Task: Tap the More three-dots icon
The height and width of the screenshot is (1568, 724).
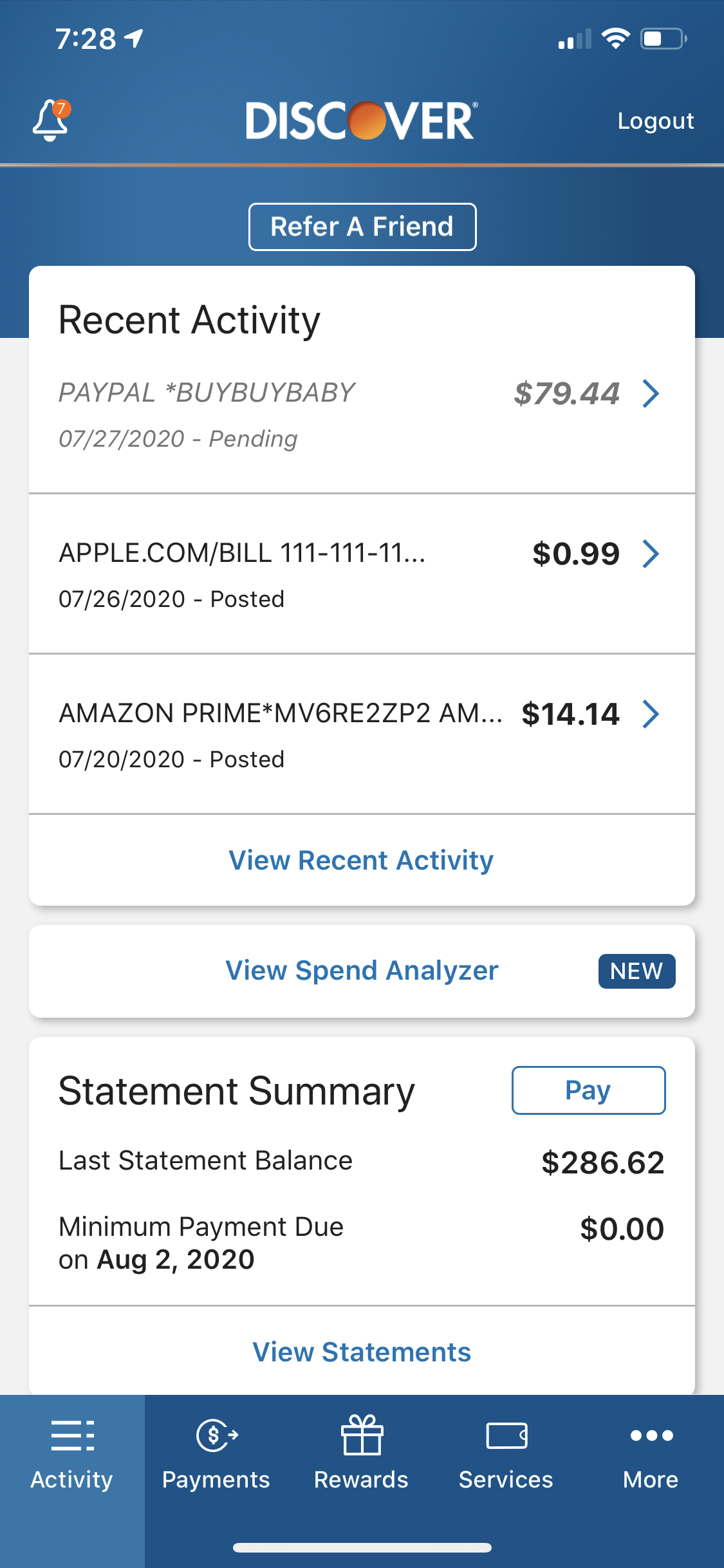Action: pos(651,1435)
